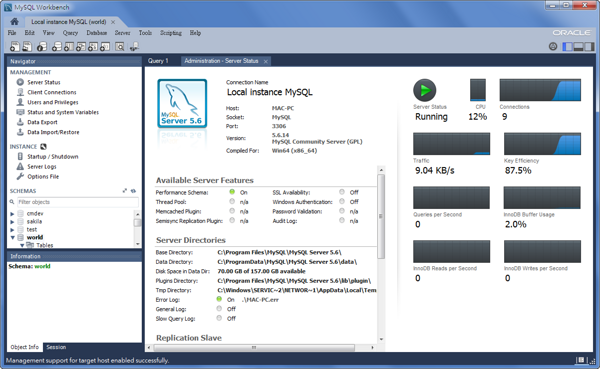The width and height of the screenshot is (600, 369).
Task: Click the search table data toolbar icon
Action: pyautogui.click(x=120, y=47)
